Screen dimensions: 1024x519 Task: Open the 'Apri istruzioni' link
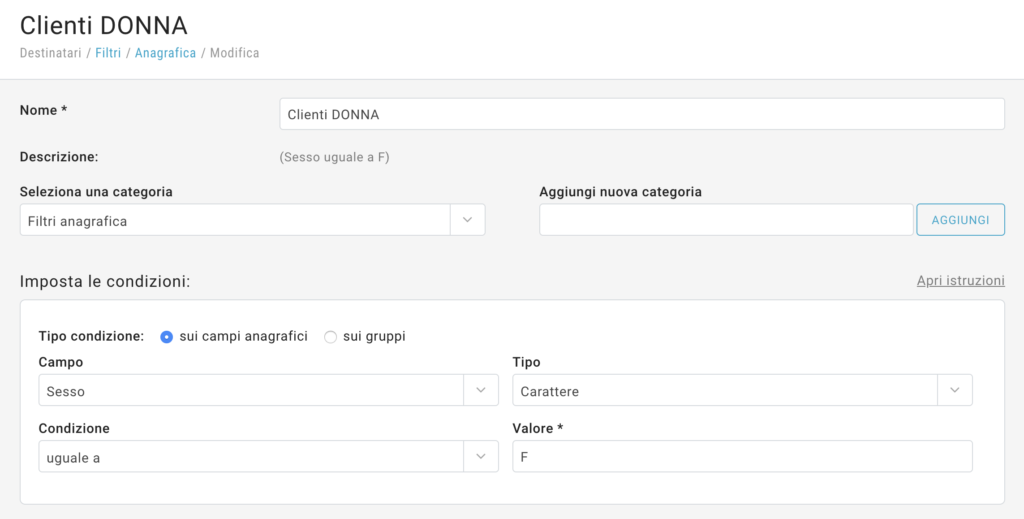click(960, 281)
